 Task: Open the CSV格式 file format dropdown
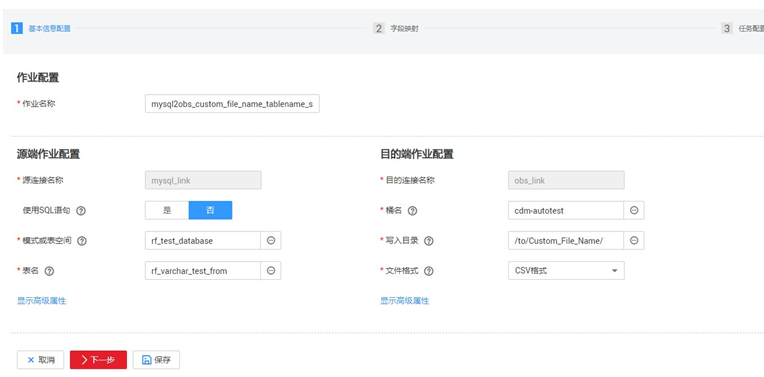pyautogui.click(x=566, y=271)
